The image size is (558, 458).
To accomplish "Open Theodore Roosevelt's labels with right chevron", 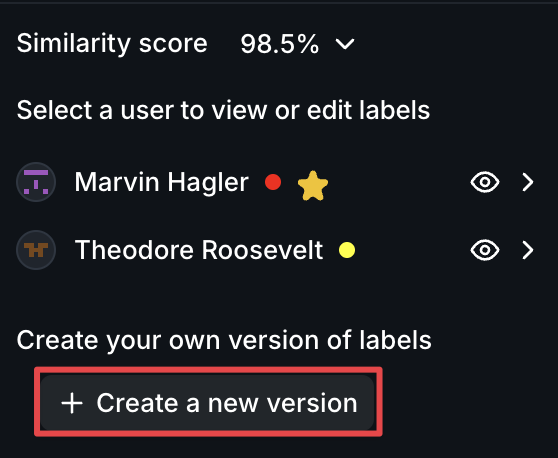I will [x=528, y=250].
